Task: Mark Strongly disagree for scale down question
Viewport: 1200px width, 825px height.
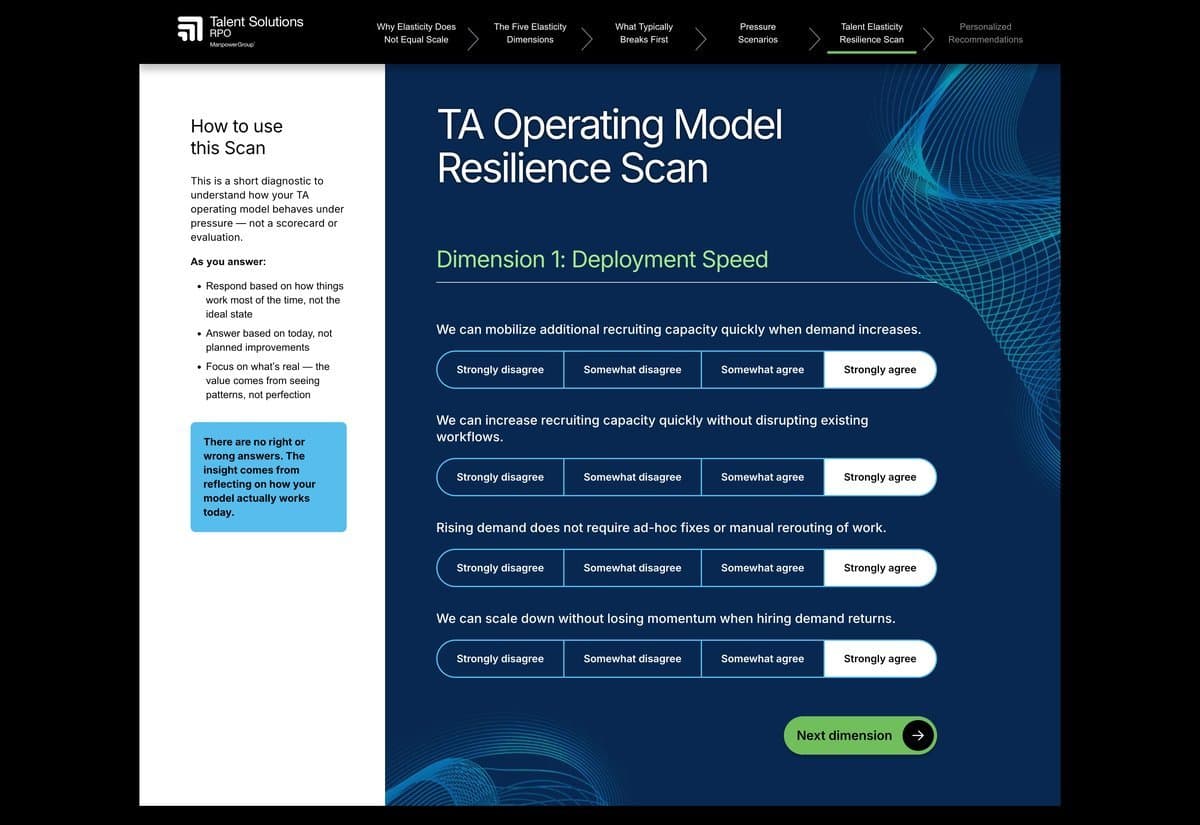Action: pos(500,659)
